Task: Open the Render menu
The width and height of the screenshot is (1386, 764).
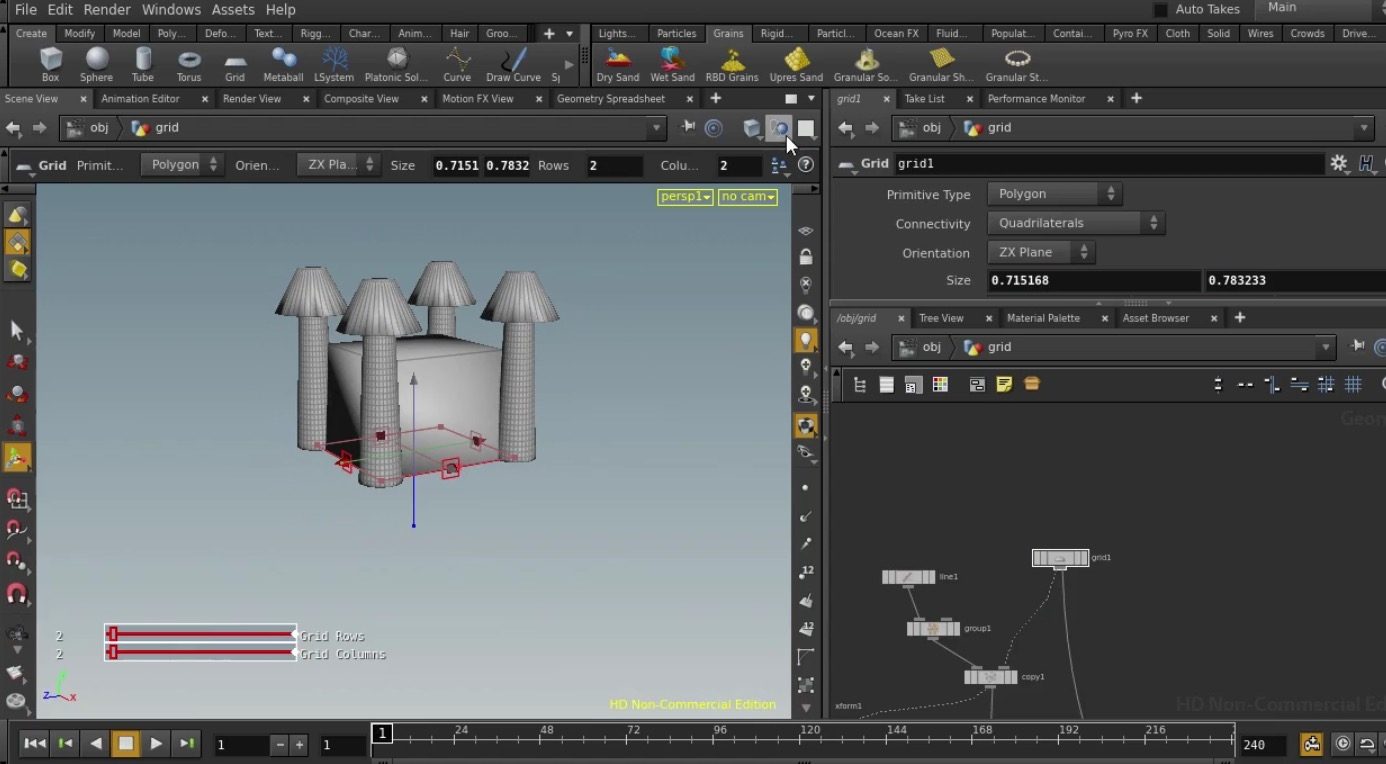Action: (107, 9)
